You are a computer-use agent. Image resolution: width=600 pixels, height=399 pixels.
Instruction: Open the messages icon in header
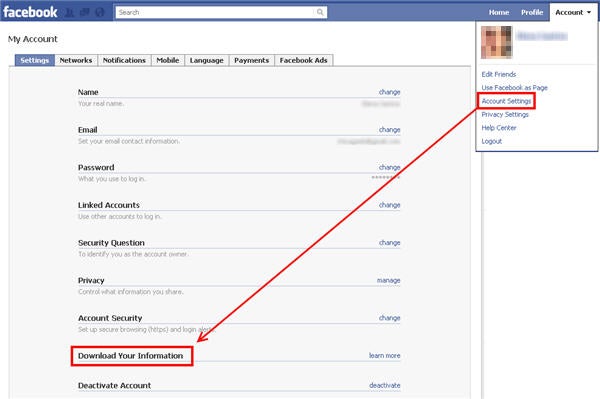pyautogui.click(x=85, y=13)
